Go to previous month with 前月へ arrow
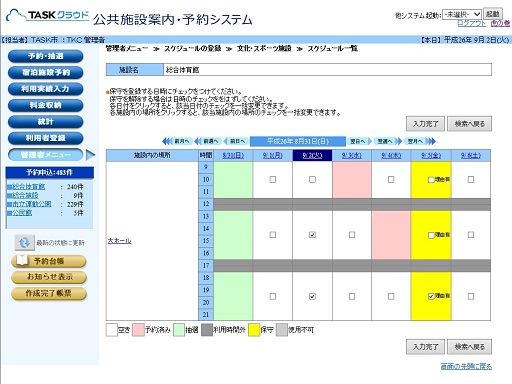This screenshot has width=512, height=384. [x=177, y=141]
